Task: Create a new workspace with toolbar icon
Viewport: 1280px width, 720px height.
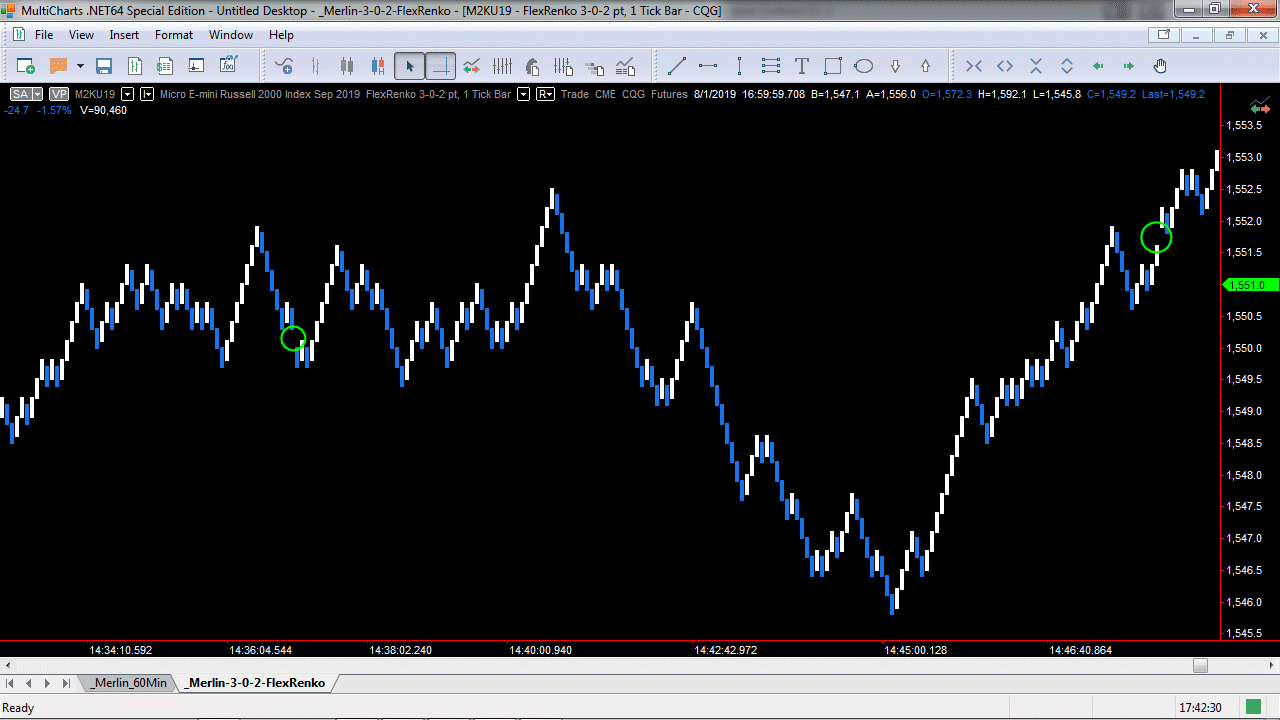Action: (25, 66)
